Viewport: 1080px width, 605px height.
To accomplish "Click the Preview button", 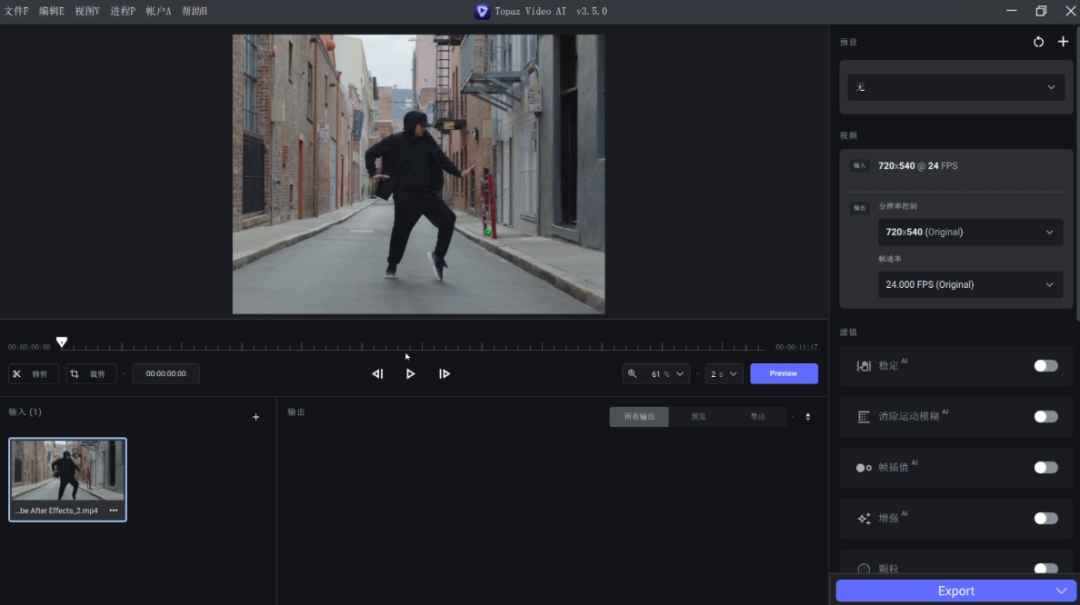I will tap(783, 374).
